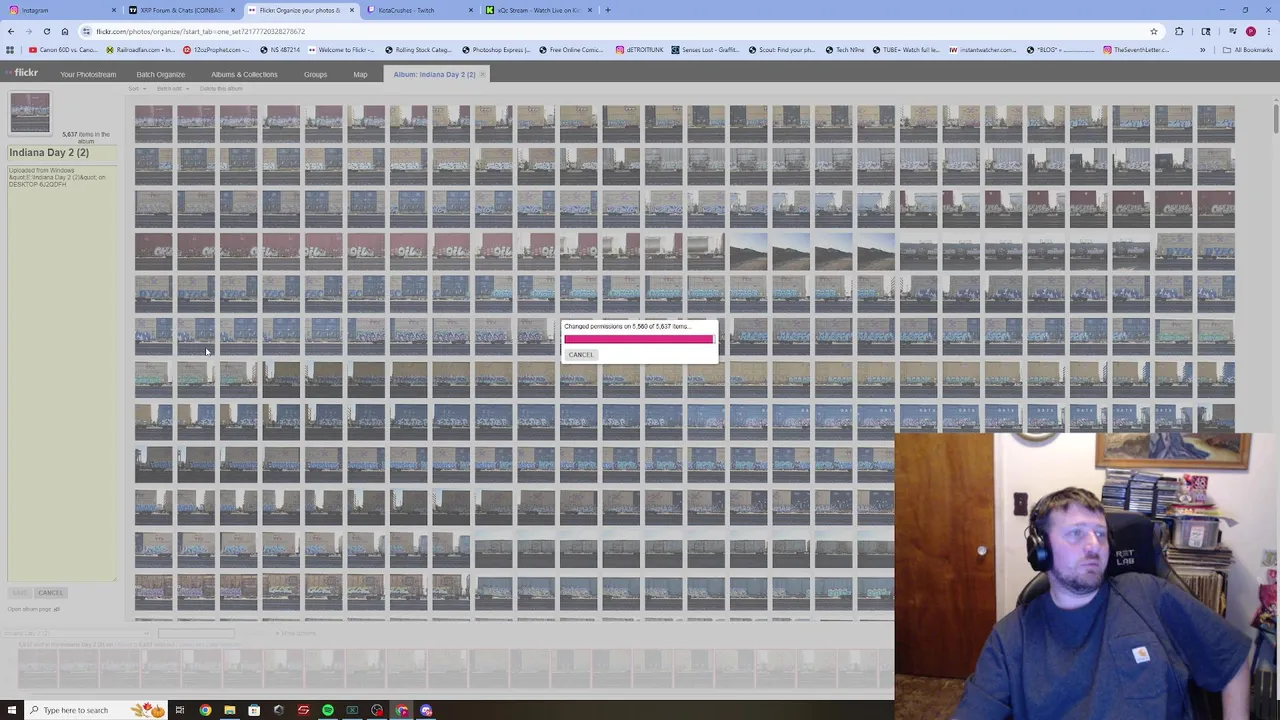Open TheSeventhLetter bookmark

click(1135, 50)
